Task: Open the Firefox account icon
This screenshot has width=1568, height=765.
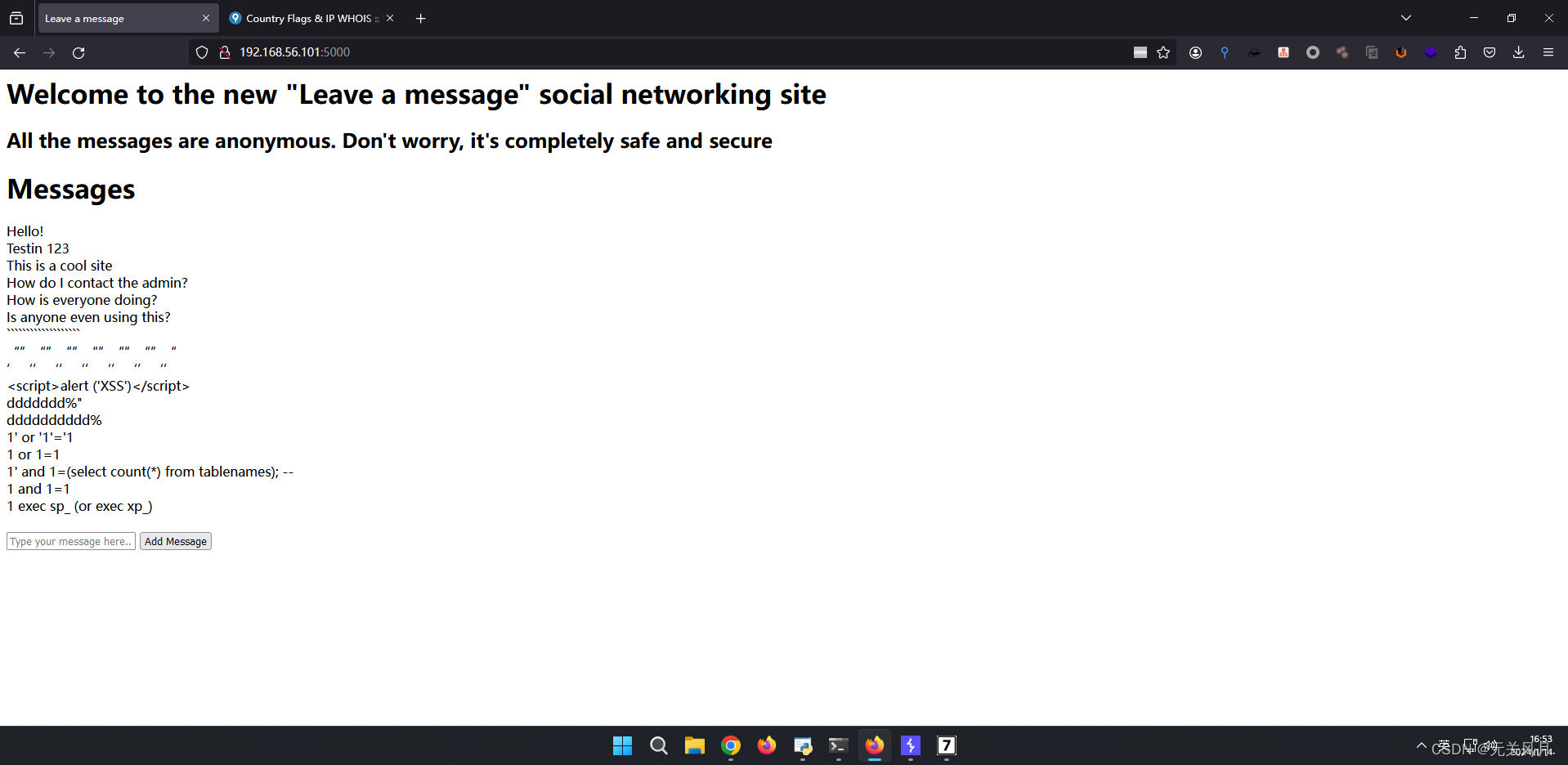Action: point(1195,52)
